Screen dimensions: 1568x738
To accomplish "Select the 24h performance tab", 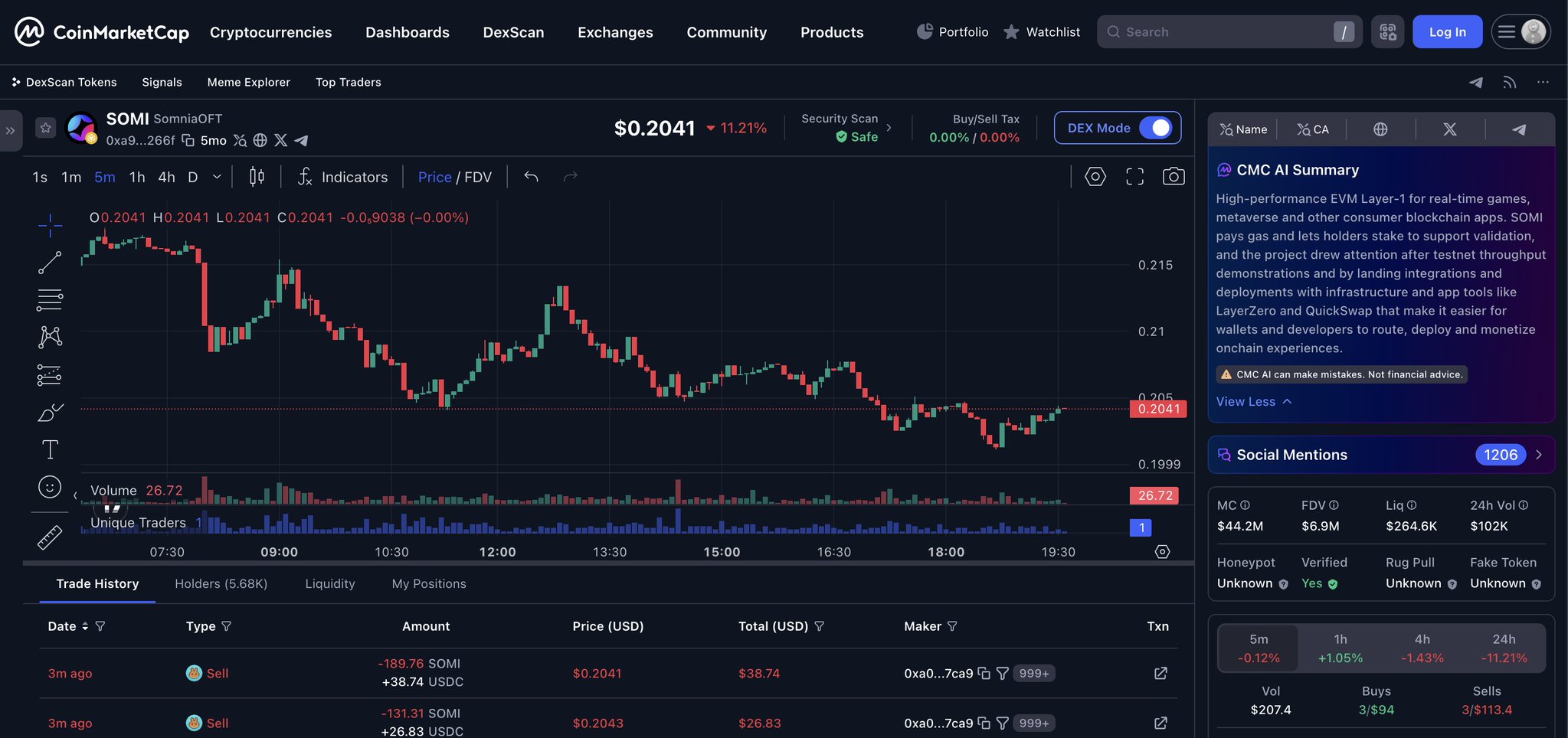I will [1504, 648].
